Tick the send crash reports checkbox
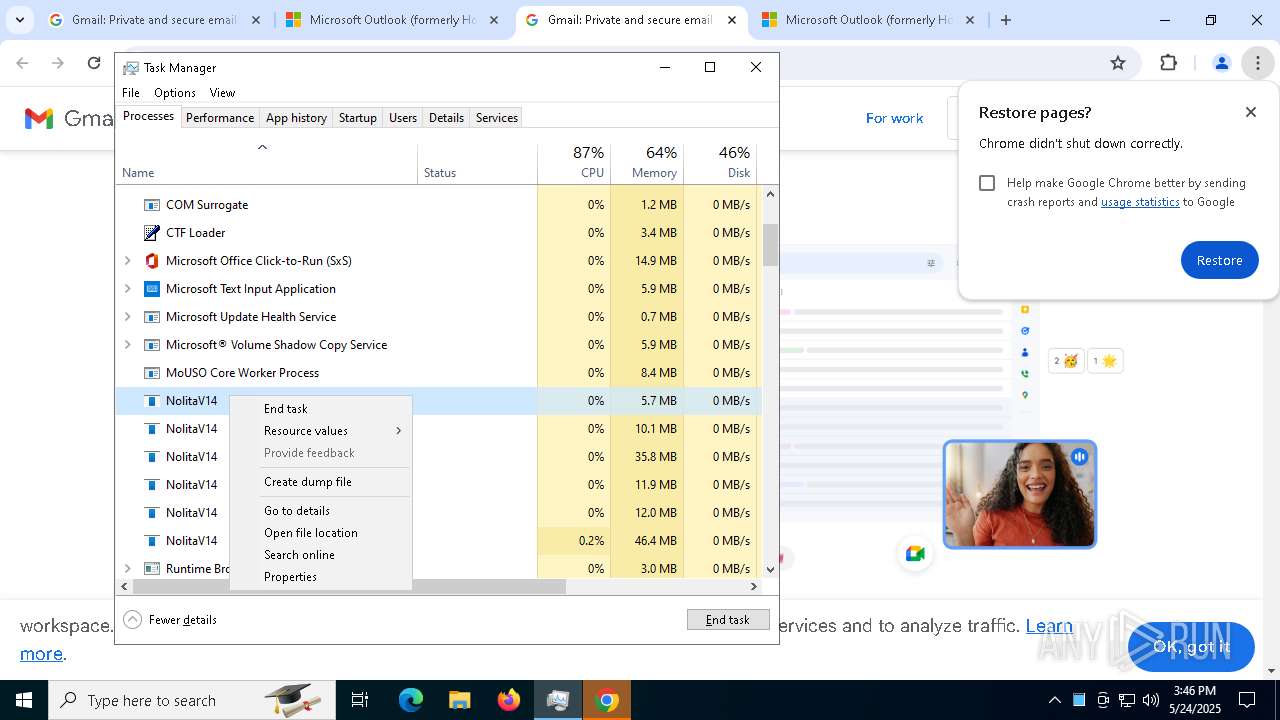Screen dimensions: 1280x720 pyautogui.click(x=987, y=183)
